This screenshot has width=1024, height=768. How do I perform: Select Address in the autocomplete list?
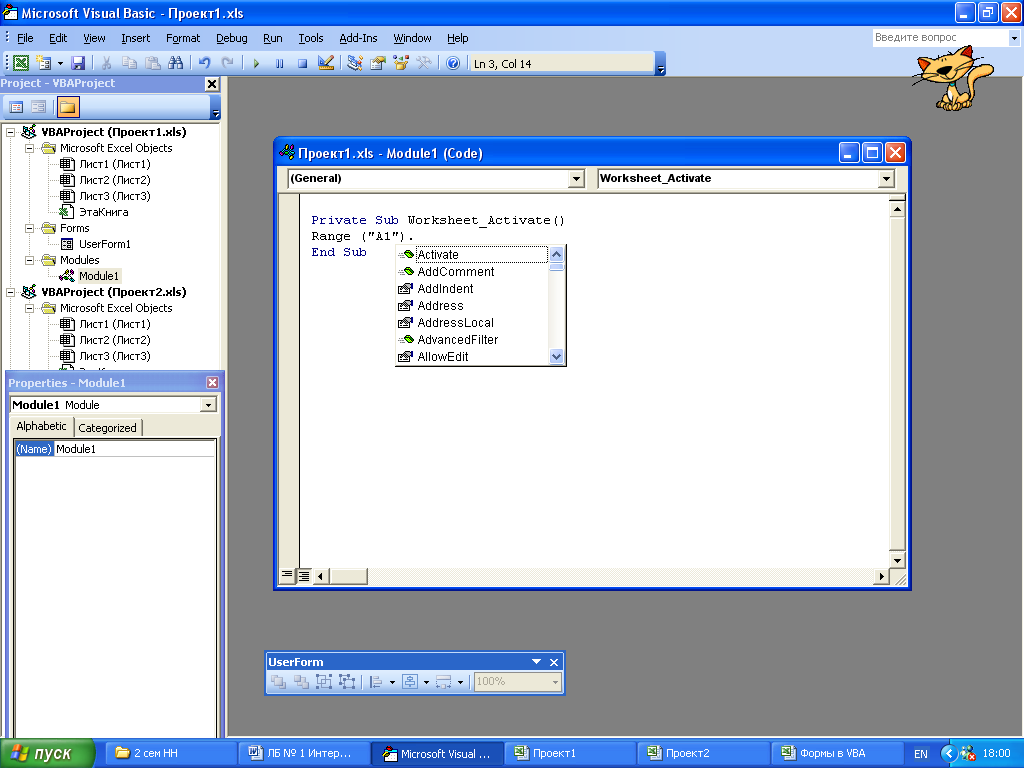[473, 306]
